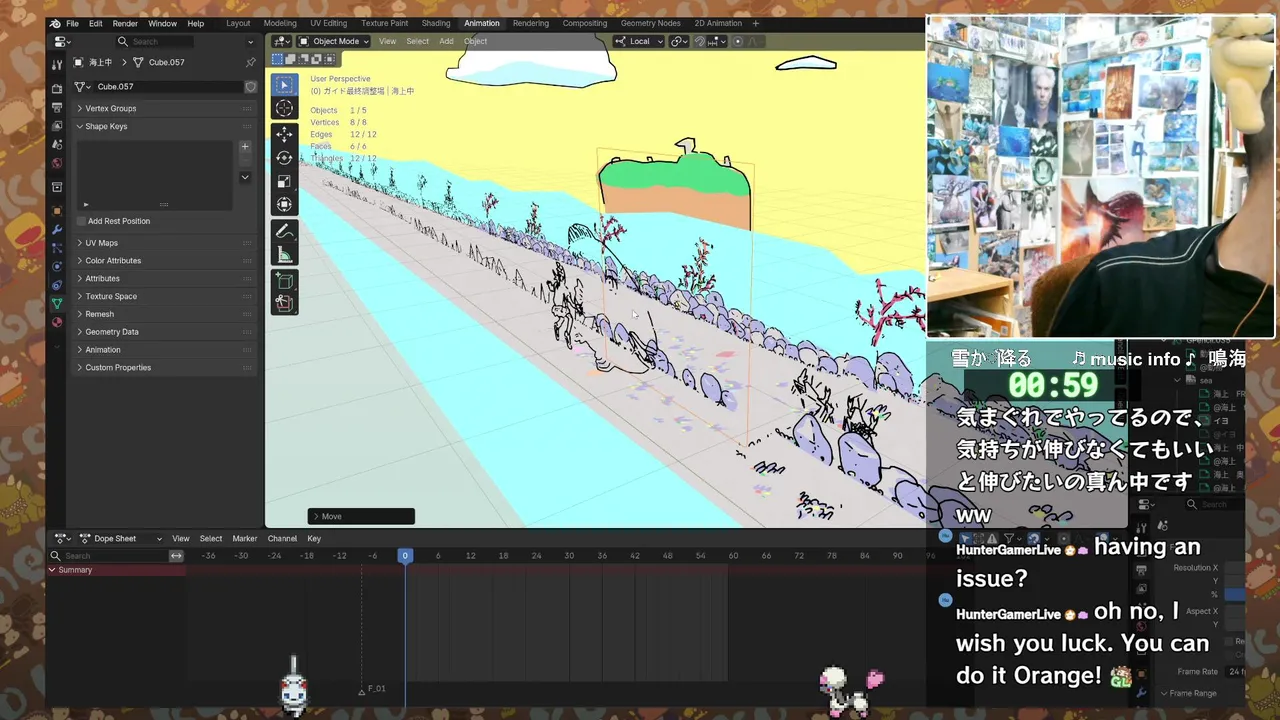
Task: Select the Transform tool
Action: (284, 204)
